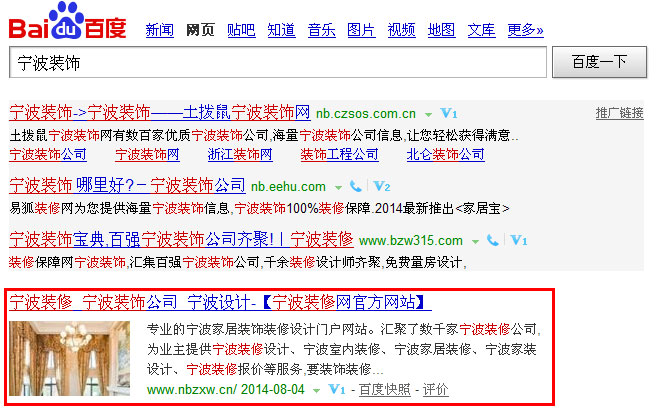Open the 评价 rating link
This screenshot has height=410, width=661.
pos(435,390)
